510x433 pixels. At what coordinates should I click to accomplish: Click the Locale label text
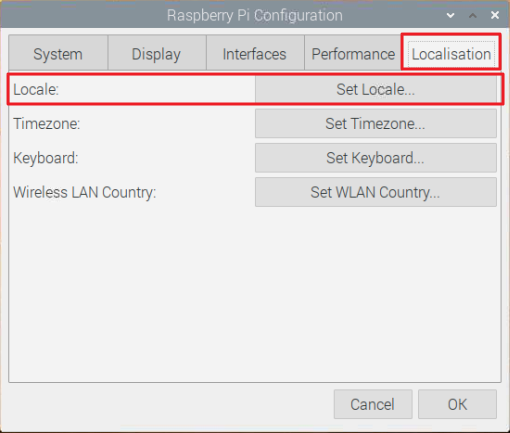pos(36,89)
